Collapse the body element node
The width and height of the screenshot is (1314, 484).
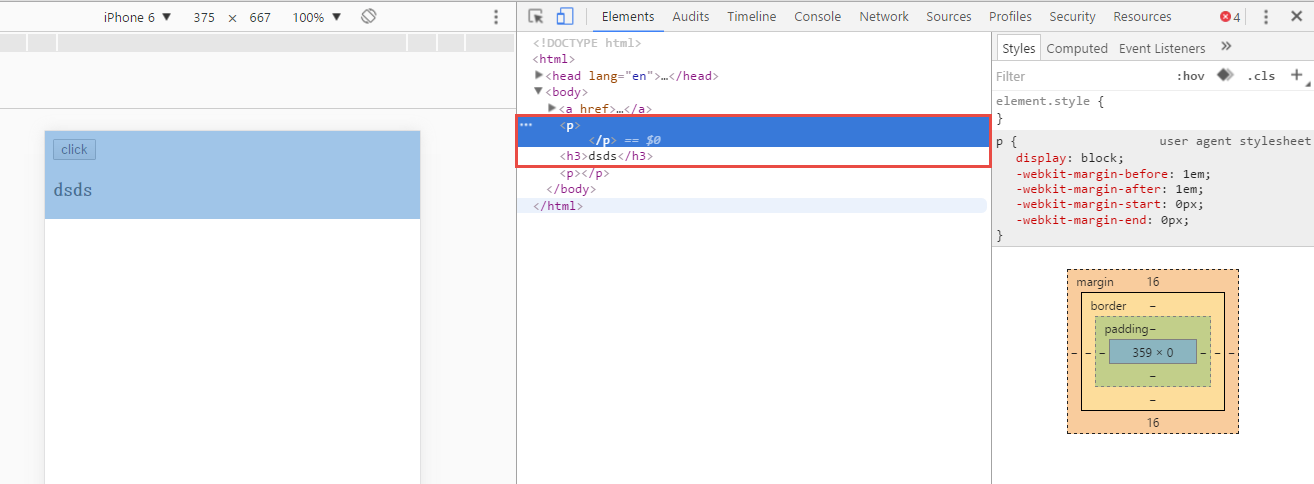point(539,91)
